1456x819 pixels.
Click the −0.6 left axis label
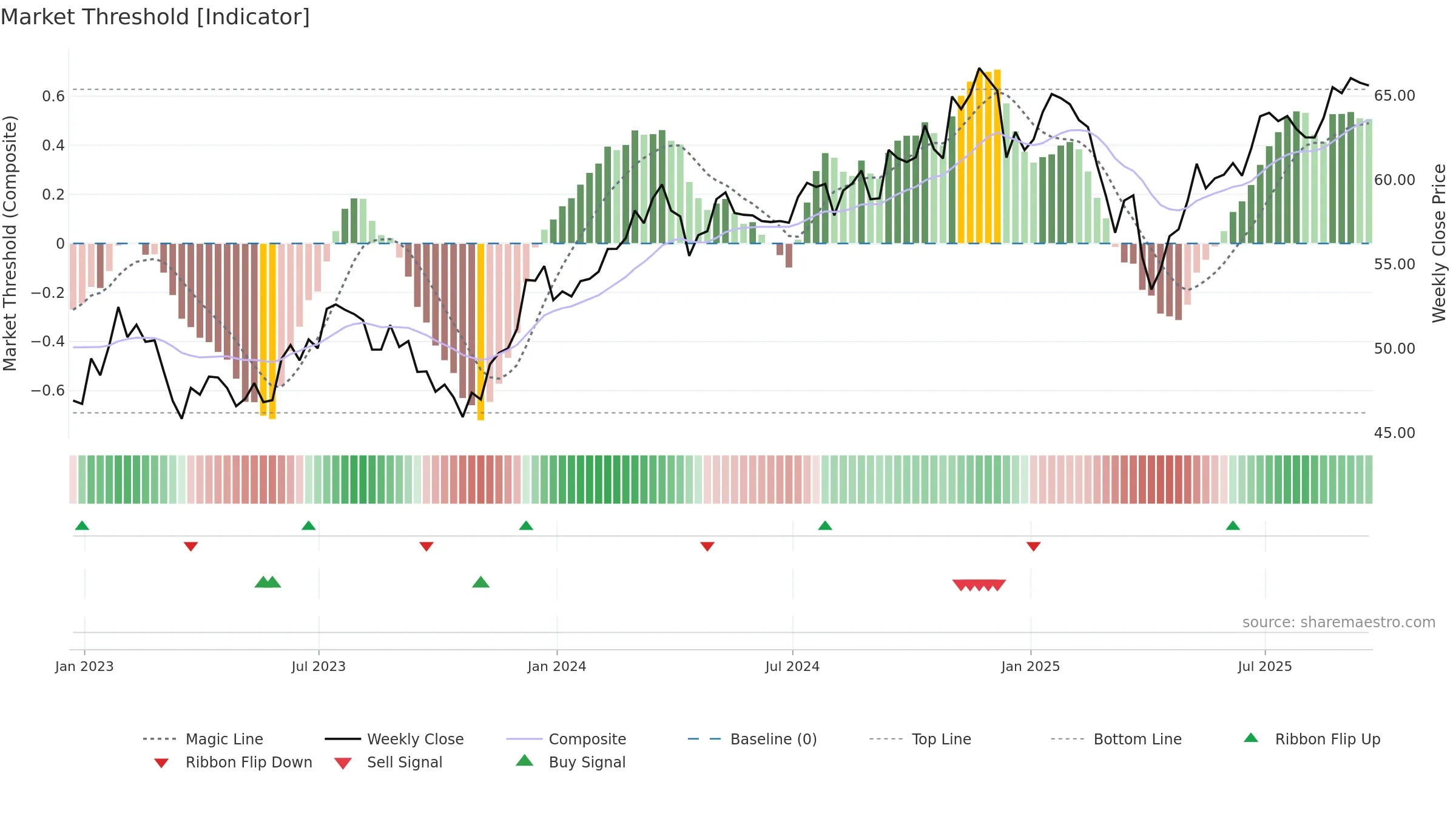pos(48,391)
